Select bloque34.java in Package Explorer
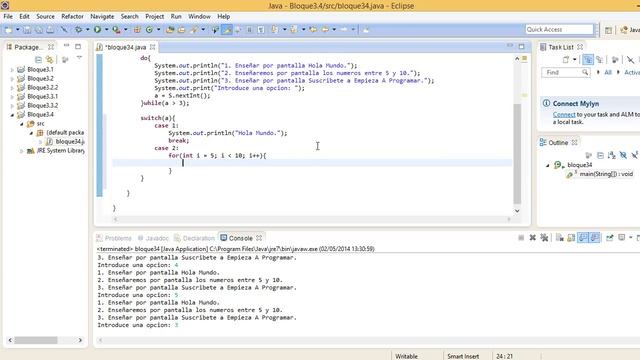640x360 pixels. coord(65,142)
